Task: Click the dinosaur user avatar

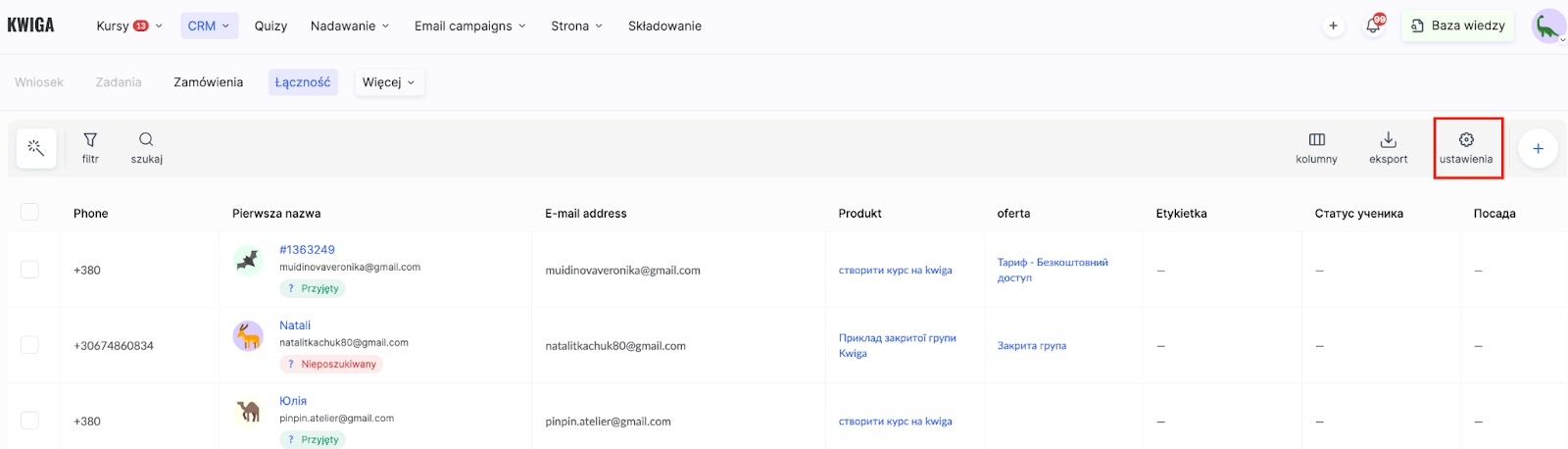Action: (1547, 26)
